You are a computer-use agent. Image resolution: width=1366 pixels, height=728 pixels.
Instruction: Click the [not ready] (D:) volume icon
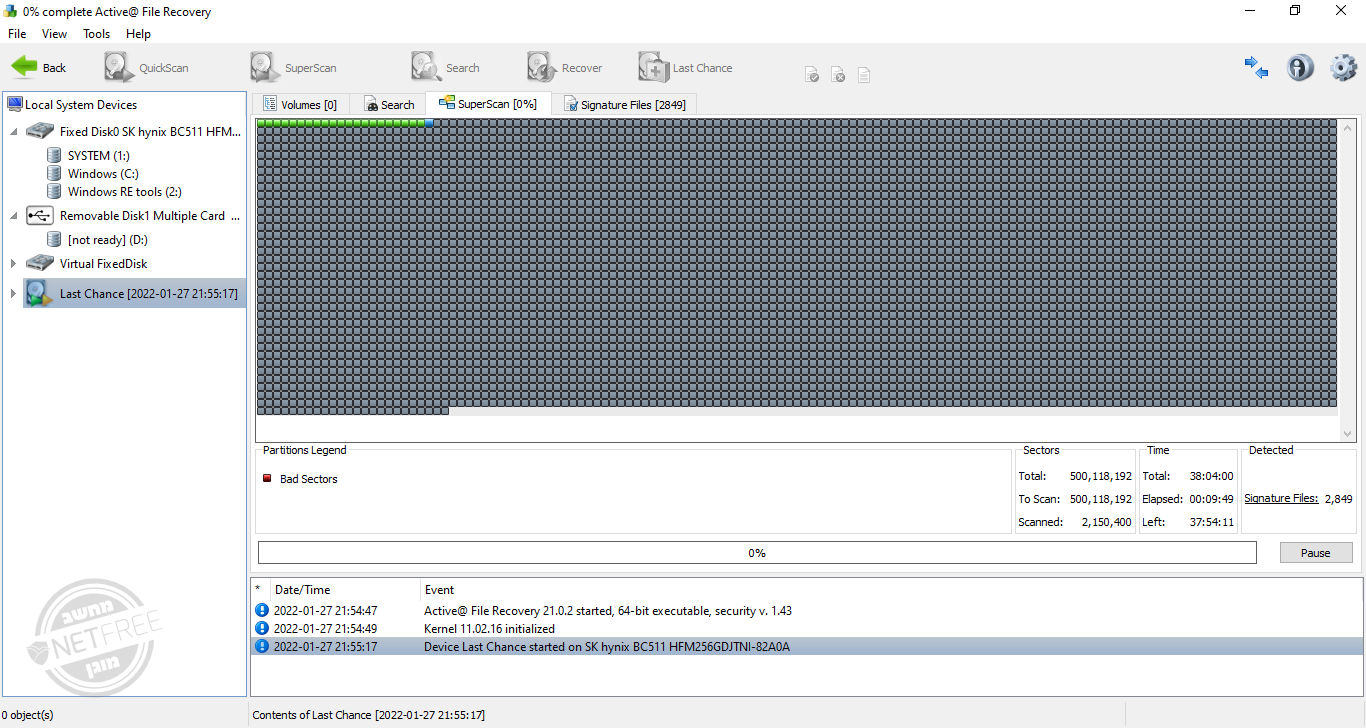tap(54, 239)
